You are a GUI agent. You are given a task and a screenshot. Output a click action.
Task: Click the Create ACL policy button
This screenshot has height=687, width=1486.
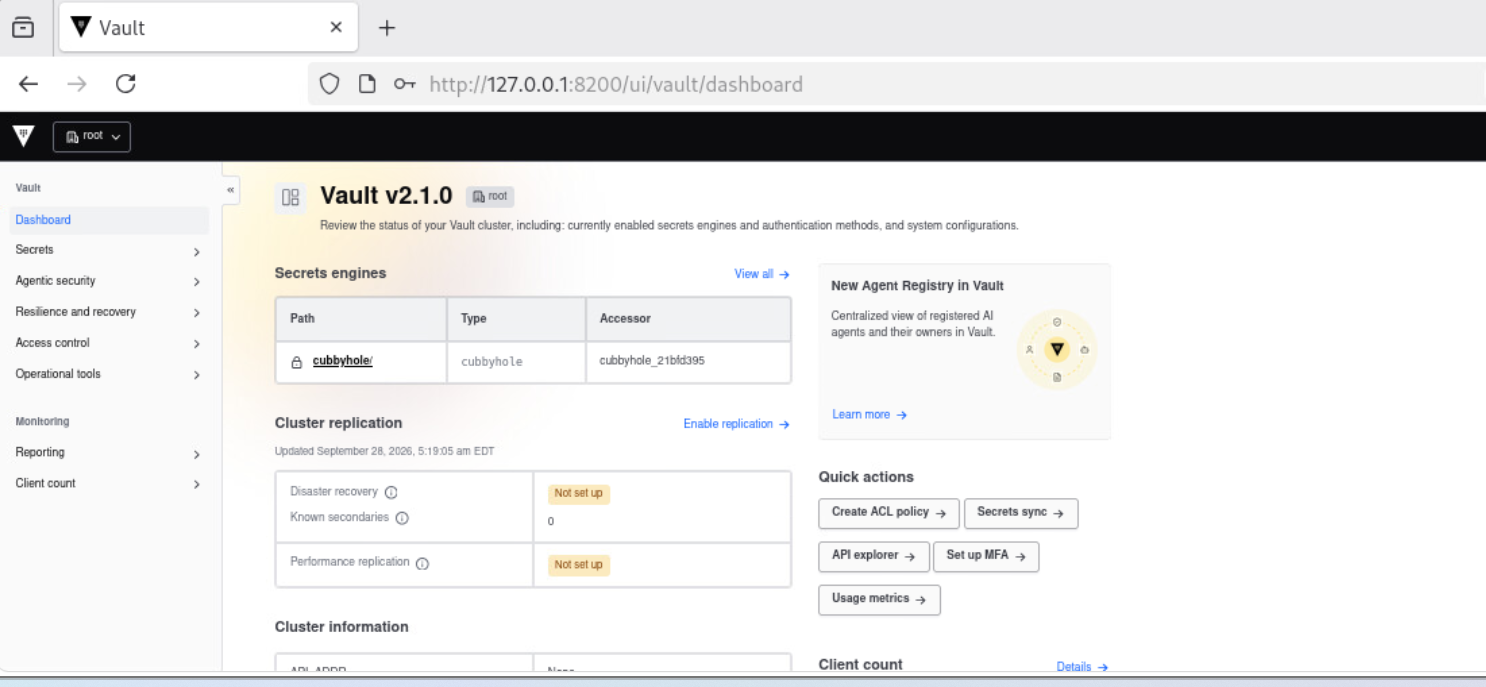[889, 513]
